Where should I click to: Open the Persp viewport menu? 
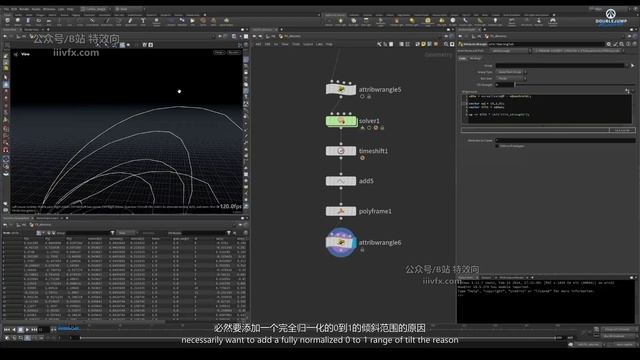(220, 53)
